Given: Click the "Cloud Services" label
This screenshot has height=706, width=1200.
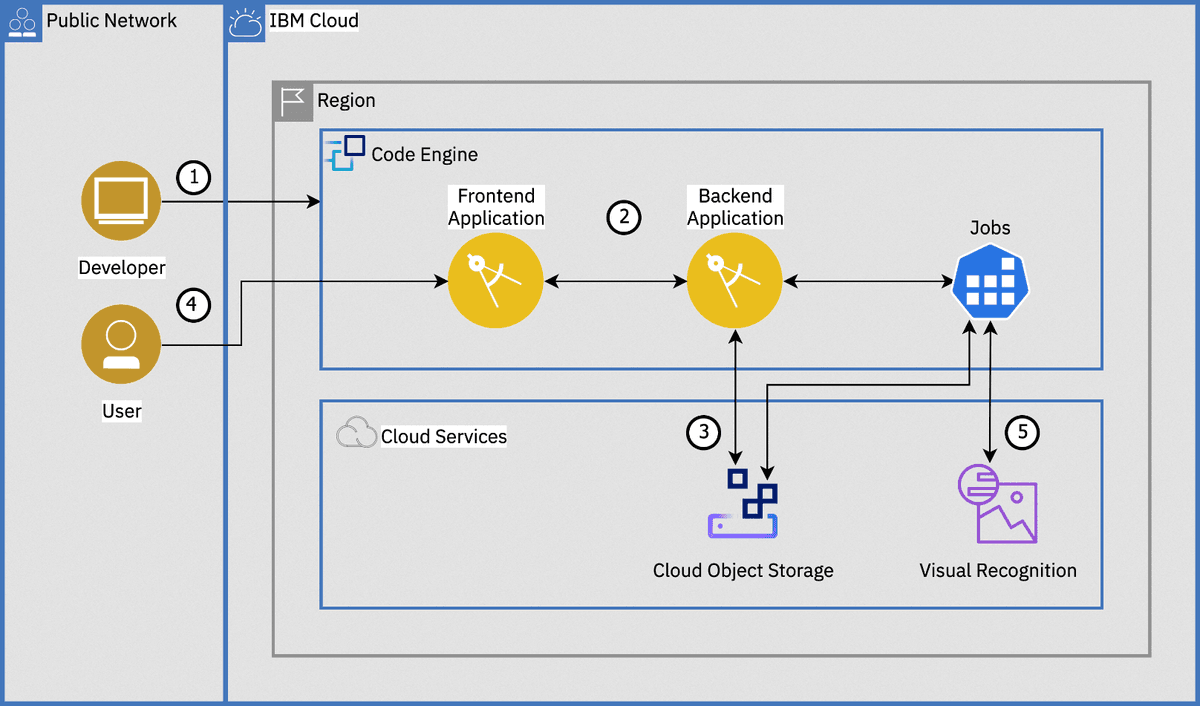Looking at the screenshot, I should (444, 437).
